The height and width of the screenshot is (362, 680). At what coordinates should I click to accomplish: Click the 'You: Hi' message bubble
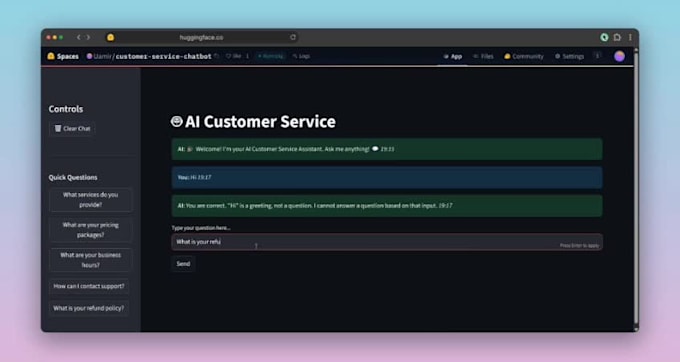386,177
